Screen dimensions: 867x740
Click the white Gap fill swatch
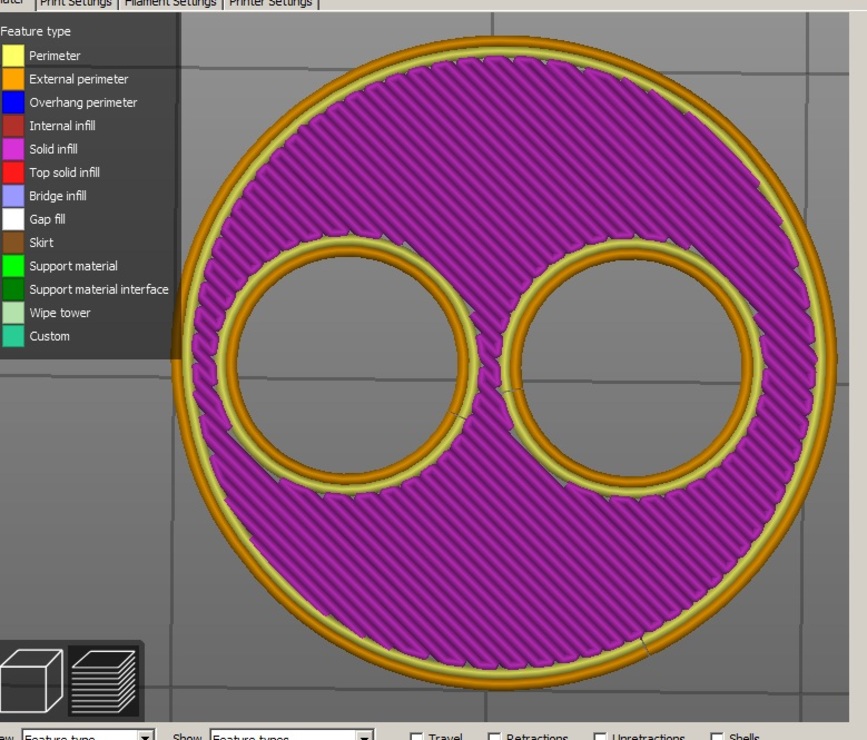(13, 219)
